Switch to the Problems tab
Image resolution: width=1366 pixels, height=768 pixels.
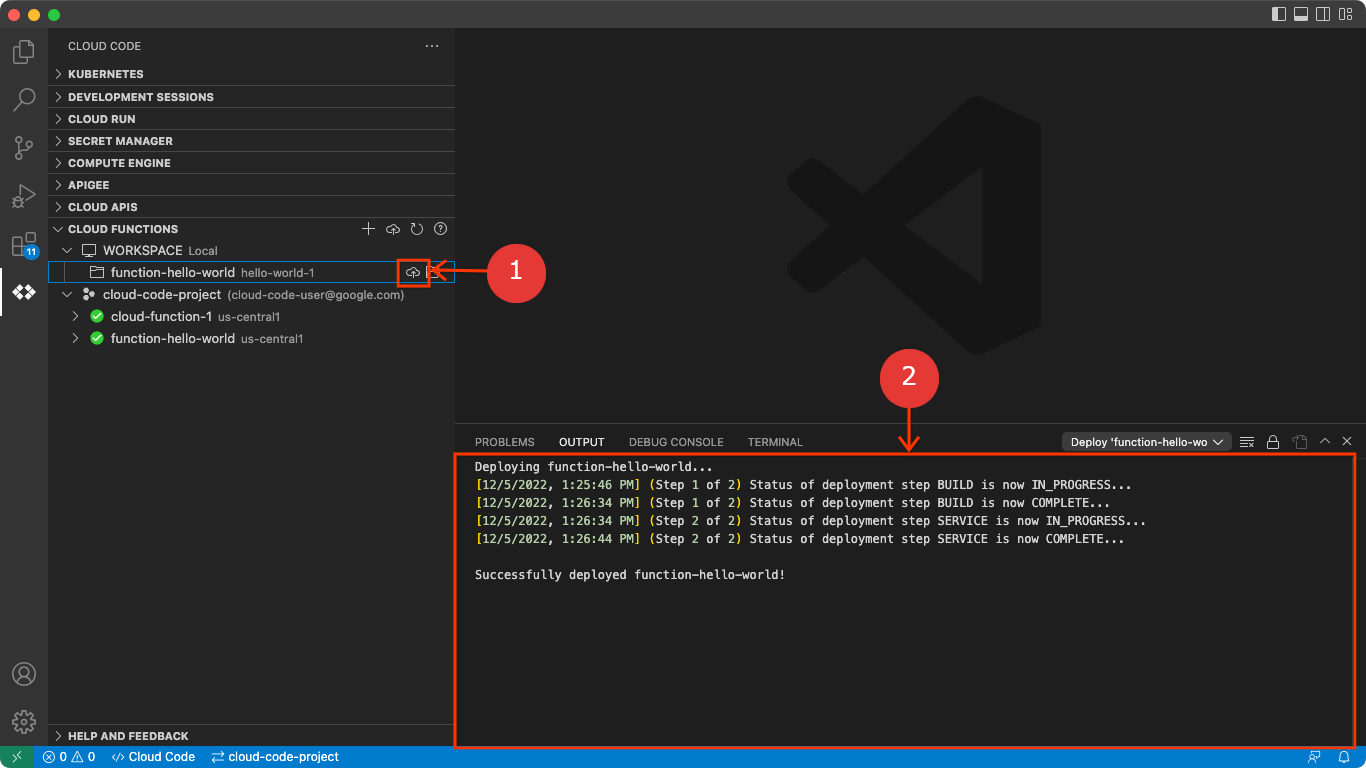coord(504,442)
